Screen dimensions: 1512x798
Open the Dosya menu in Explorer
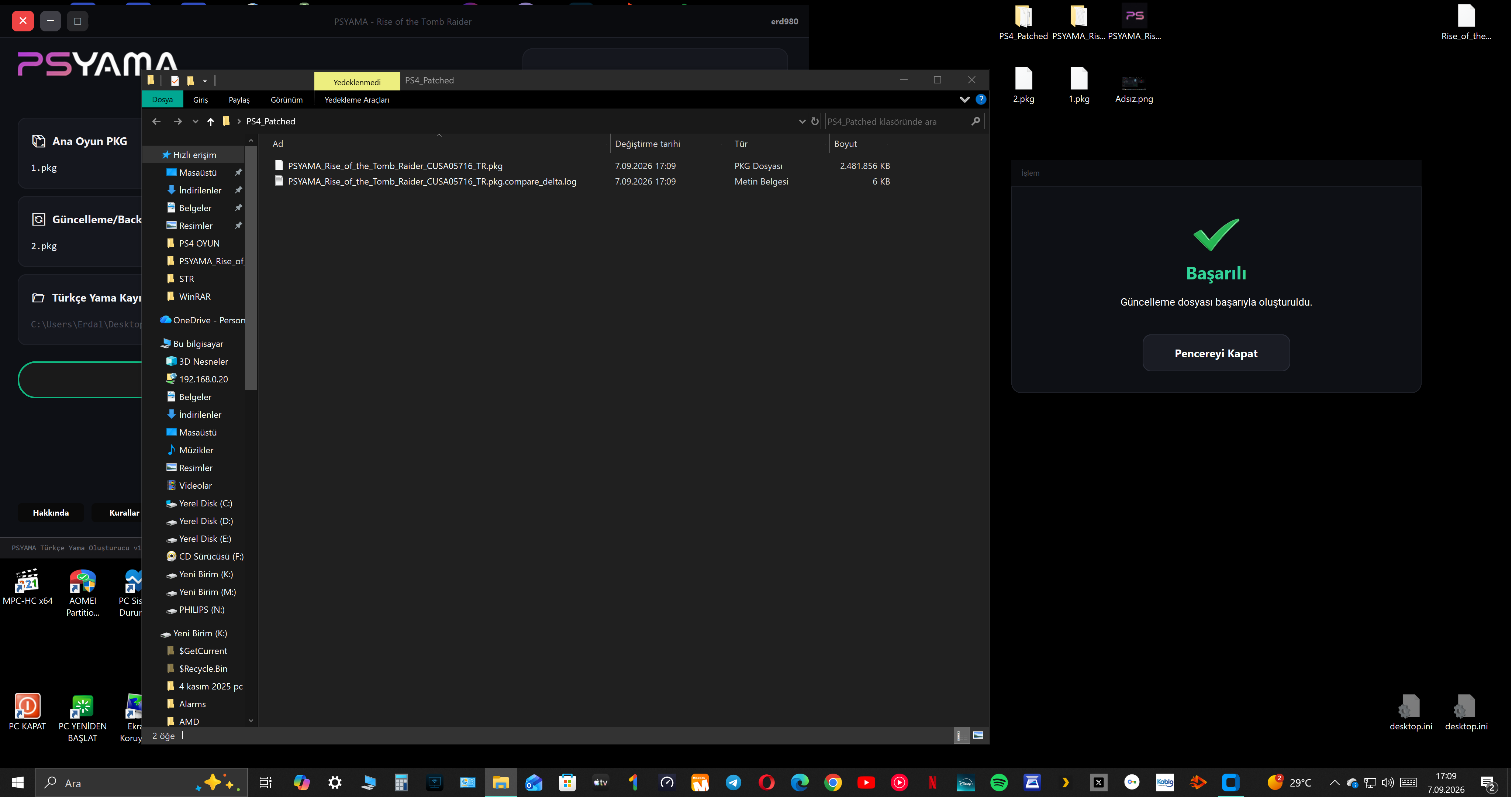pos(162,99)
